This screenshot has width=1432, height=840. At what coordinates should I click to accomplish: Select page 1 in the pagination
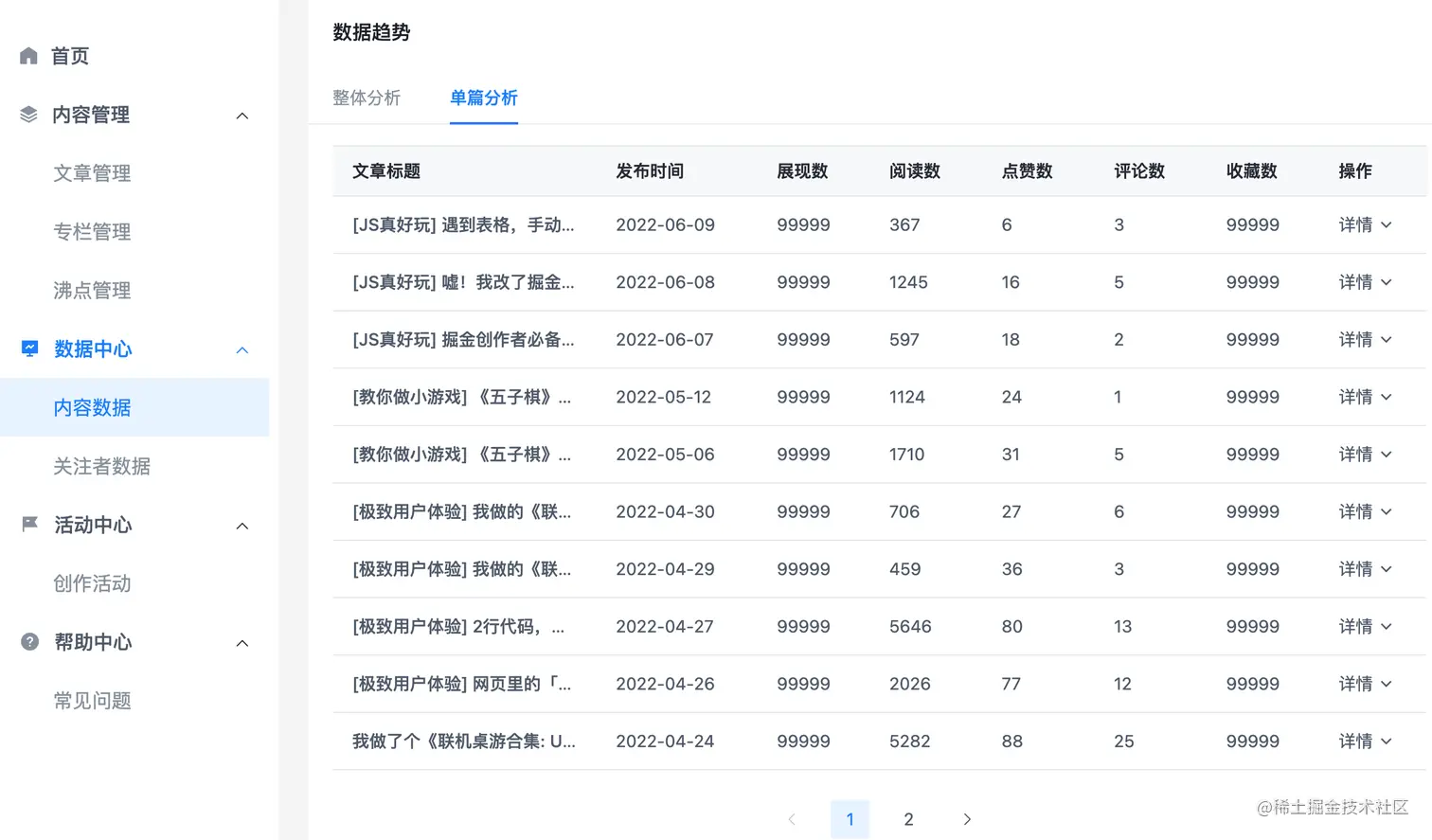[850, 819]
